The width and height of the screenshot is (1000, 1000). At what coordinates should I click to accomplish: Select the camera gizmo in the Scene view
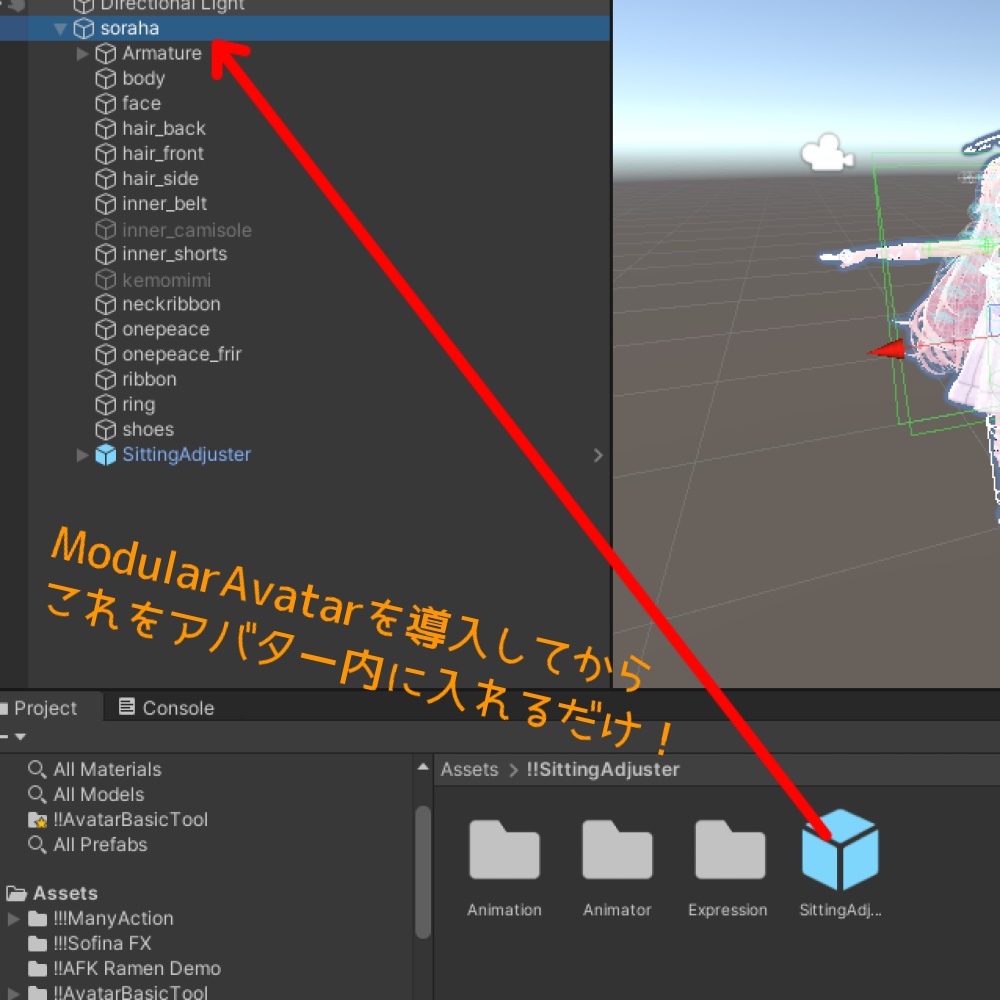click(827, 152)
